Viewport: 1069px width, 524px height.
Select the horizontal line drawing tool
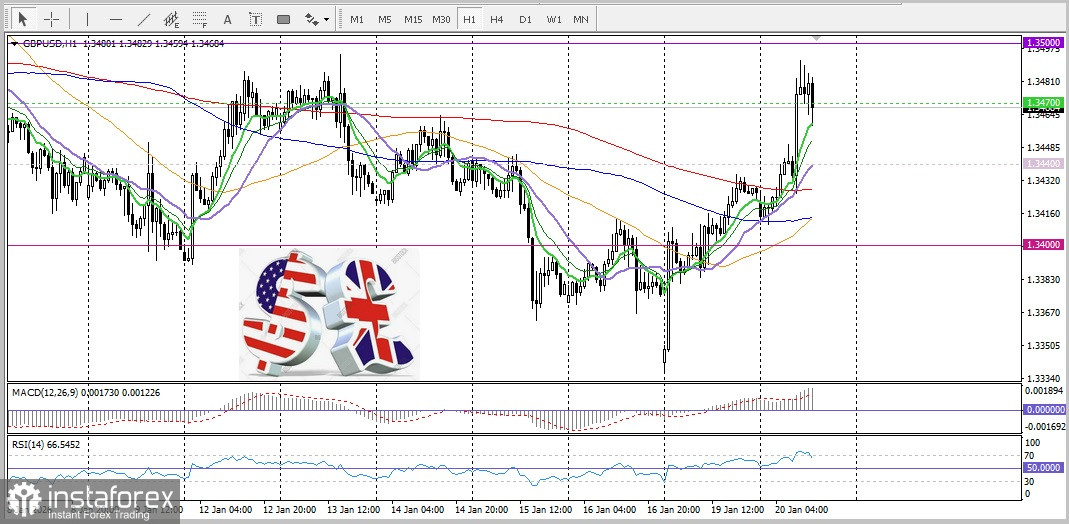[x=116, y=19]
